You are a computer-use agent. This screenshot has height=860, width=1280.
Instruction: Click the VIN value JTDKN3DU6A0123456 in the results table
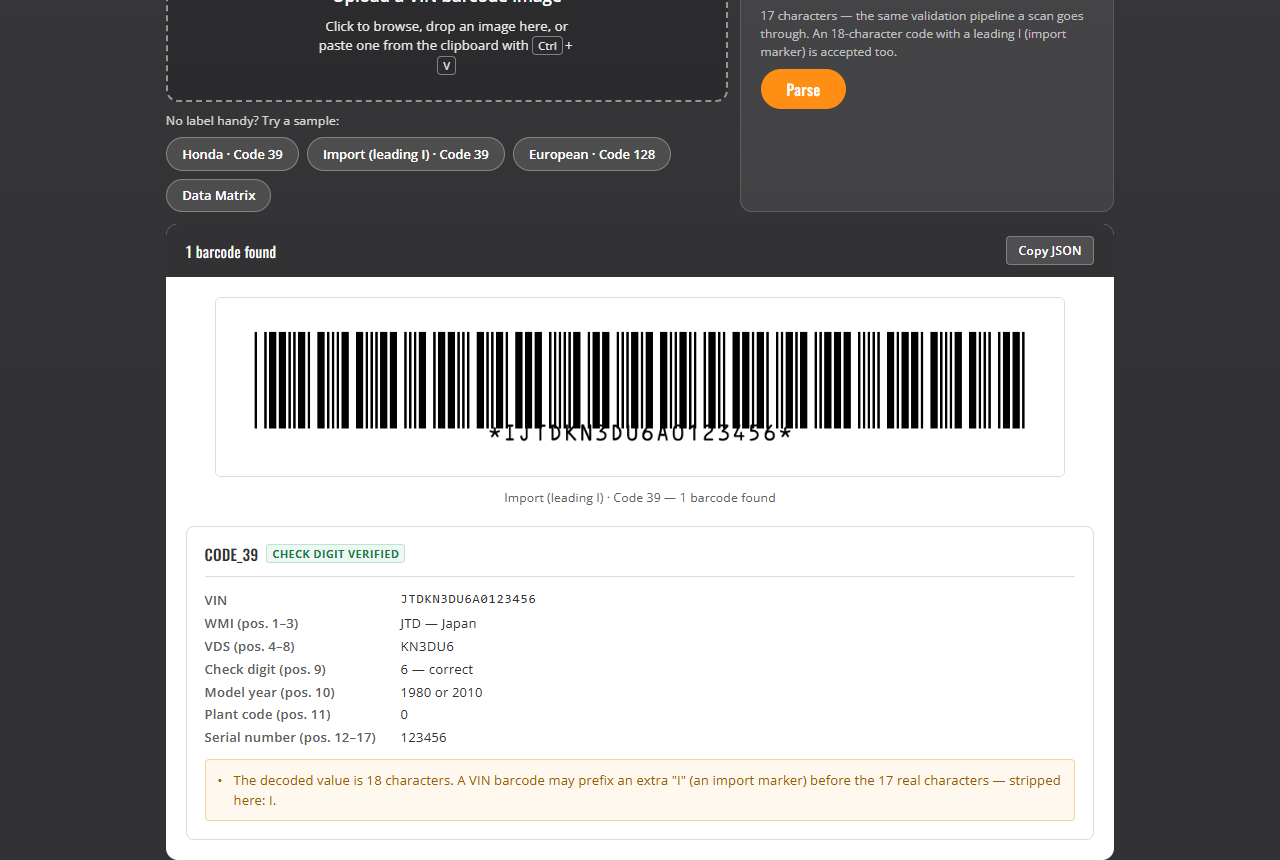click(x=468, y=599)
